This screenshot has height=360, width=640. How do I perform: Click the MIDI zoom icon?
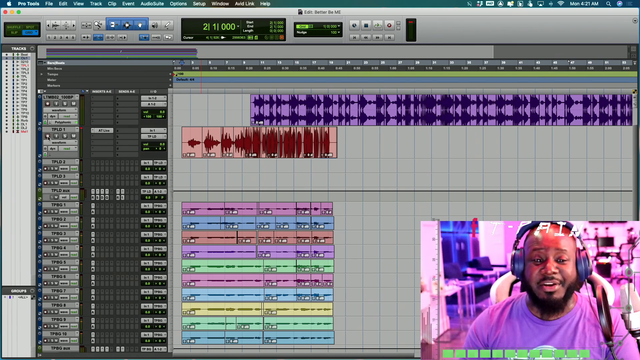(66, 25)
